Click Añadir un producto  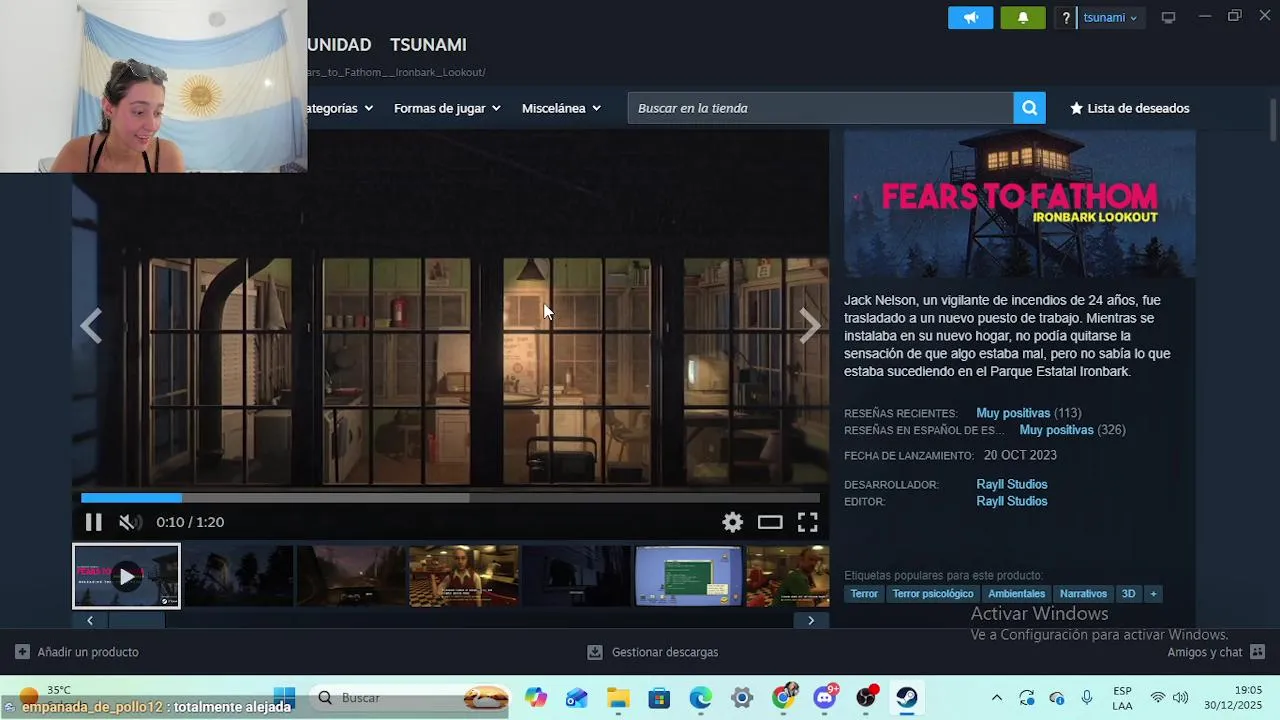[x=77, y=652]
